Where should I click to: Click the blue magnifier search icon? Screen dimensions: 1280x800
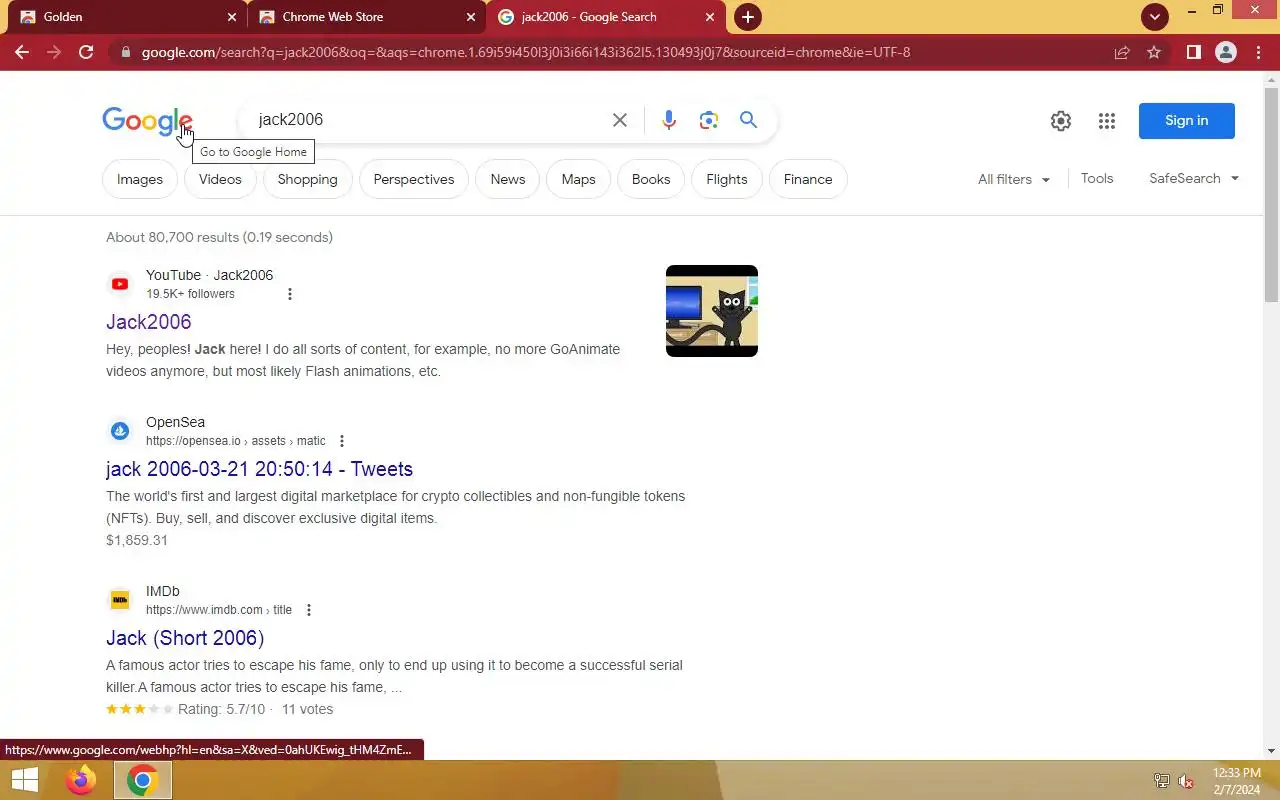[x=748, y=120]
